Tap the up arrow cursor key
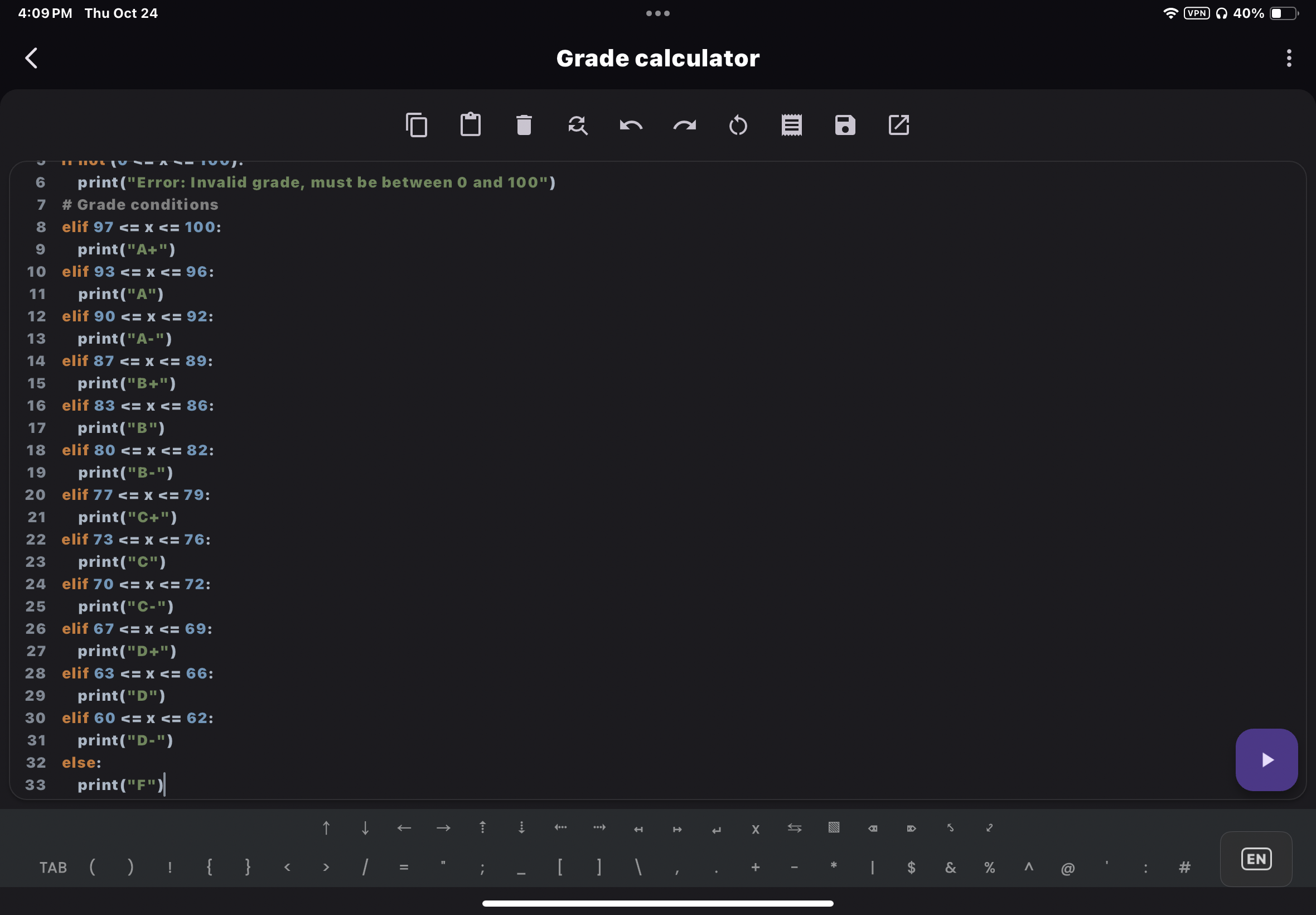This screenshot has height=915, width=1316. pyautogui.click(x=326, y=828)
